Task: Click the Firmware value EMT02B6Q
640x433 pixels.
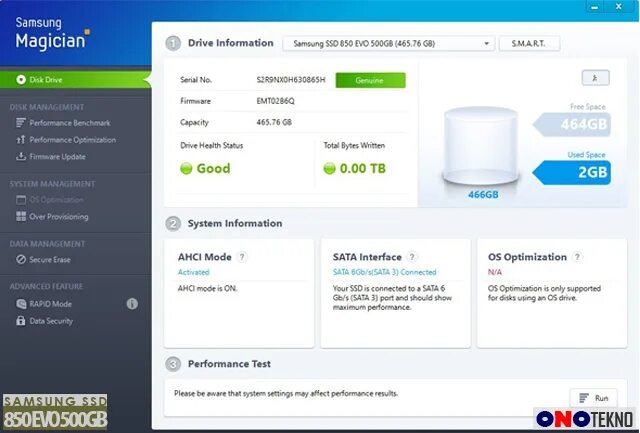Action: (x=275, y=101)
